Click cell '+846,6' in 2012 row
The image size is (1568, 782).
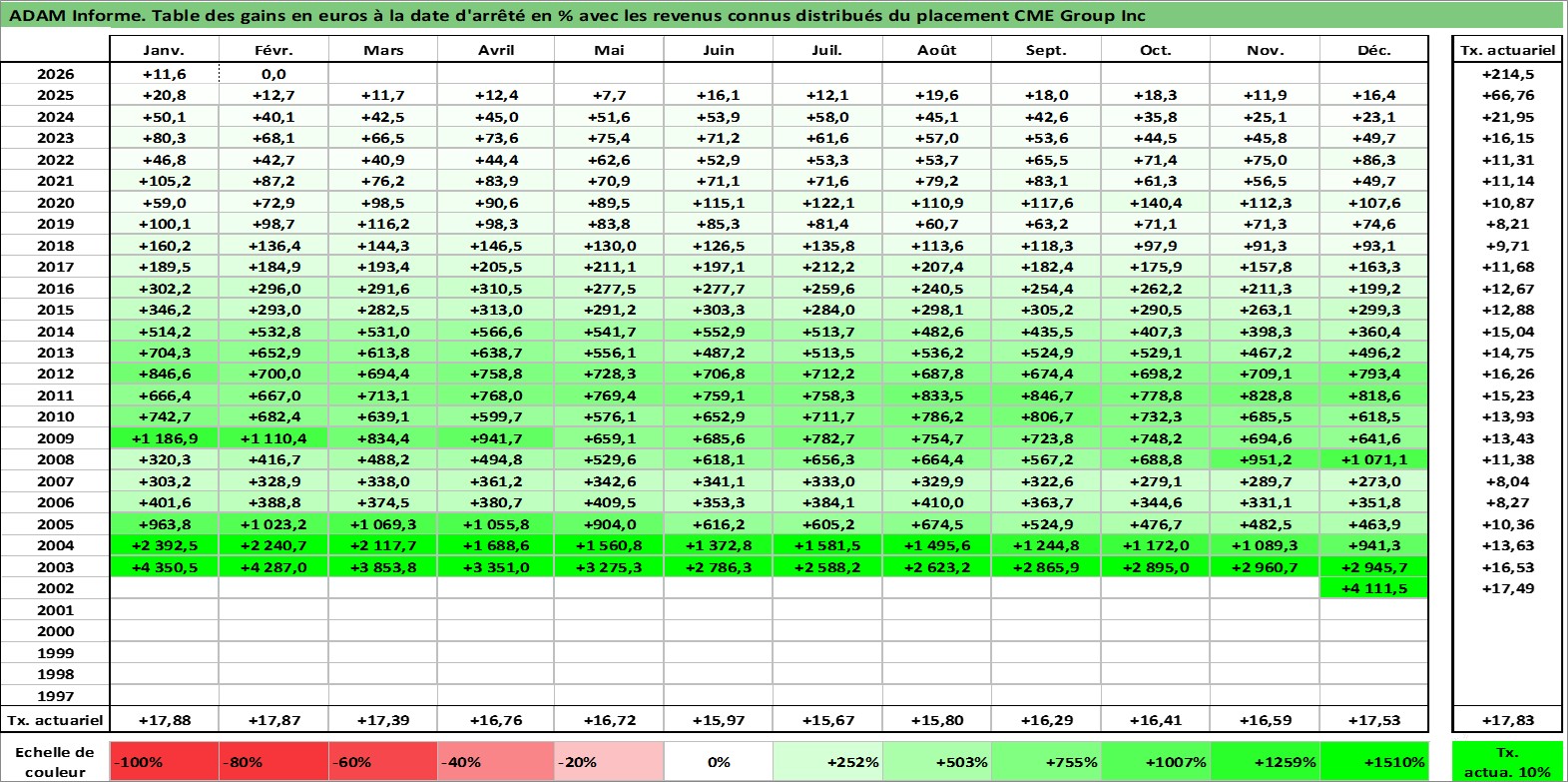pos(164,374)
